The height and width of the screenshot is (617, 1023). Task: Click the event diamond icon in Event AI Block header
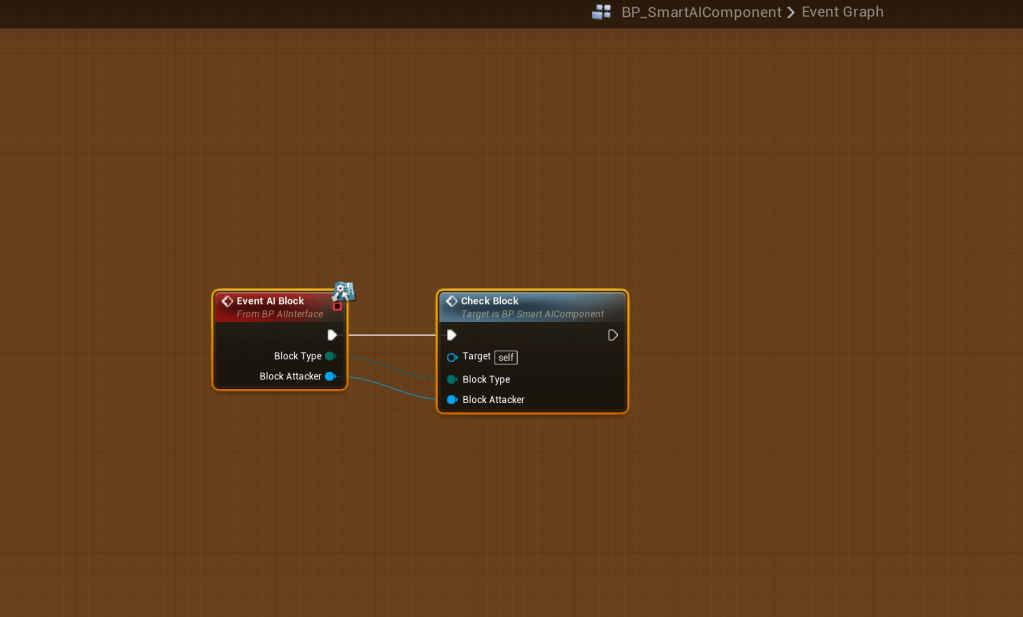[x=227, y=301]
